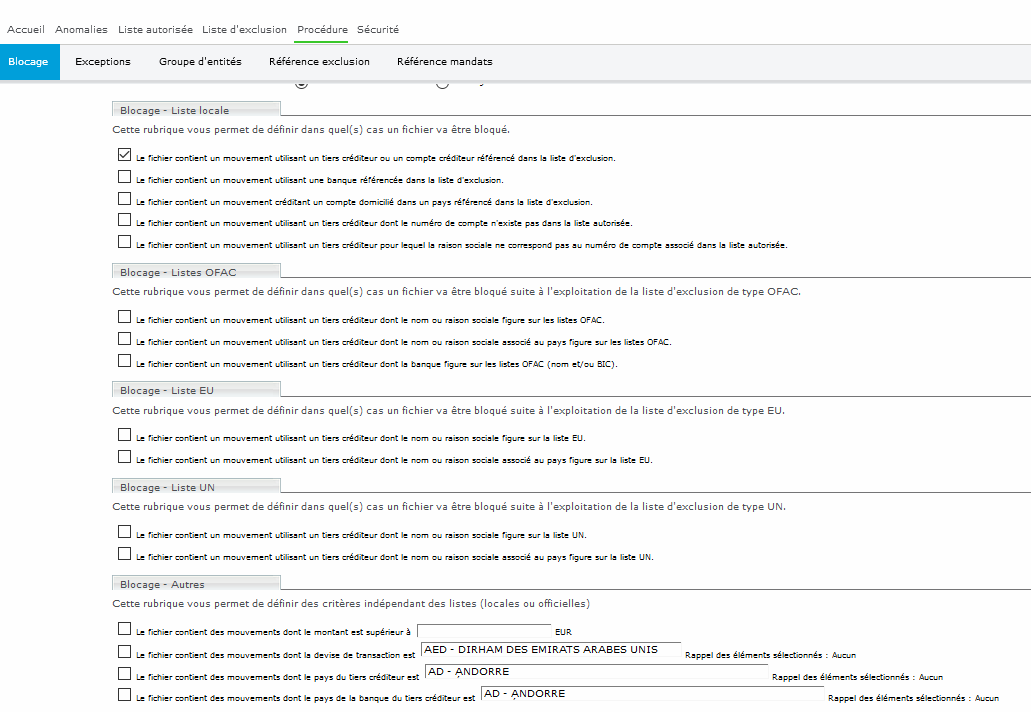
Task: Switch to the Référence exclusion tab
Action: 319,62
